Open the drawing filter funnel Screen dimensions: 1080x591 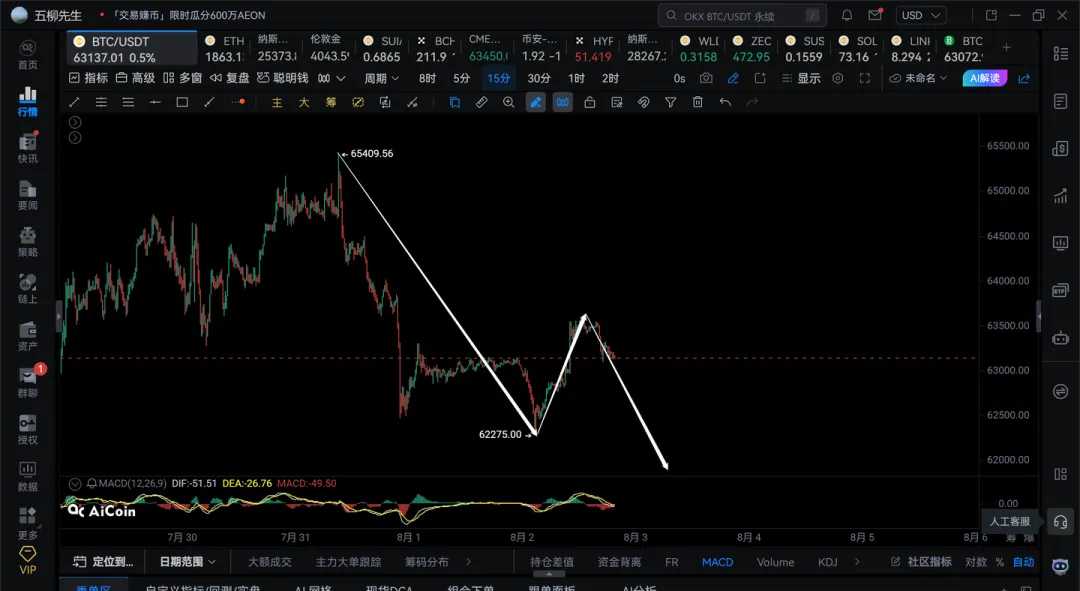coord(670,103)
